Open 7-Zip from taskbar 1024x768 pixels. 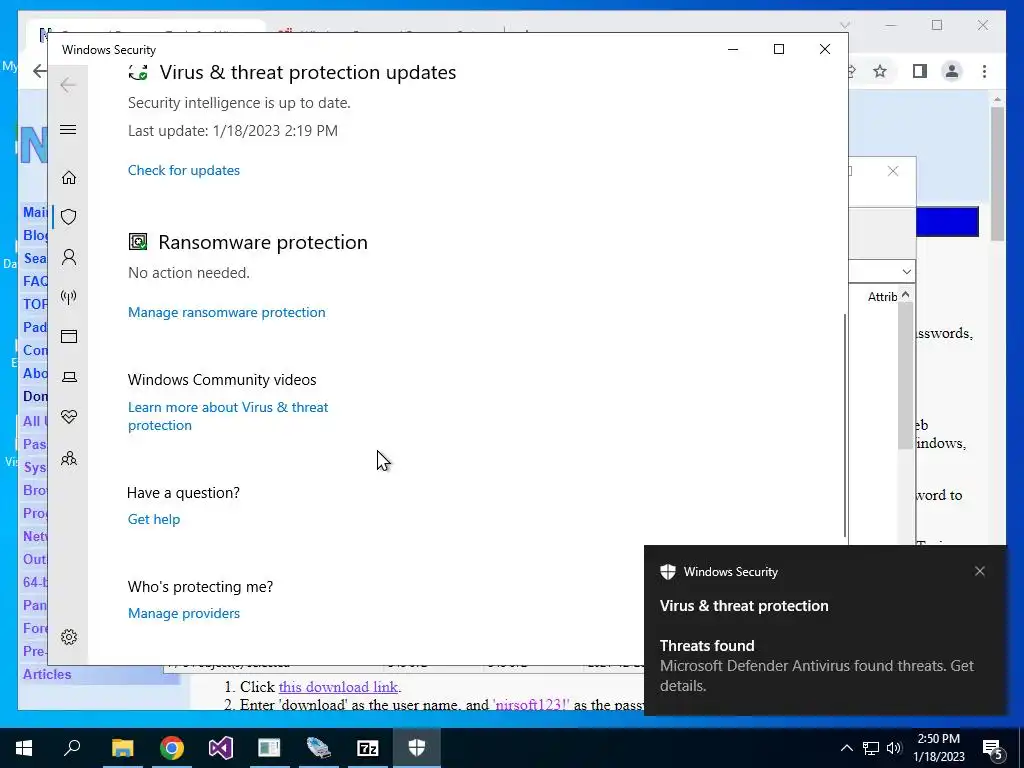click(368, 748)
